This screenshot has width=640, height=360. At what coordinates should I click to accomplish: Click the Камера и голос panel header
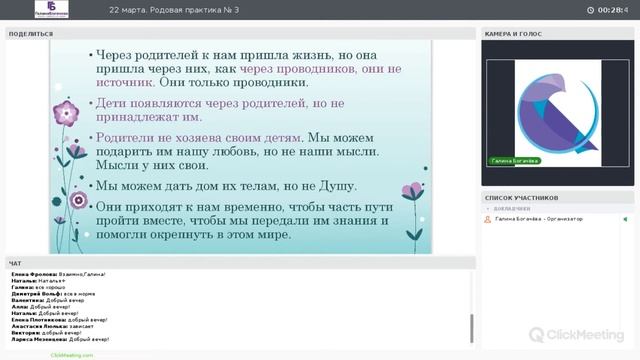click(x=558, y=34)
